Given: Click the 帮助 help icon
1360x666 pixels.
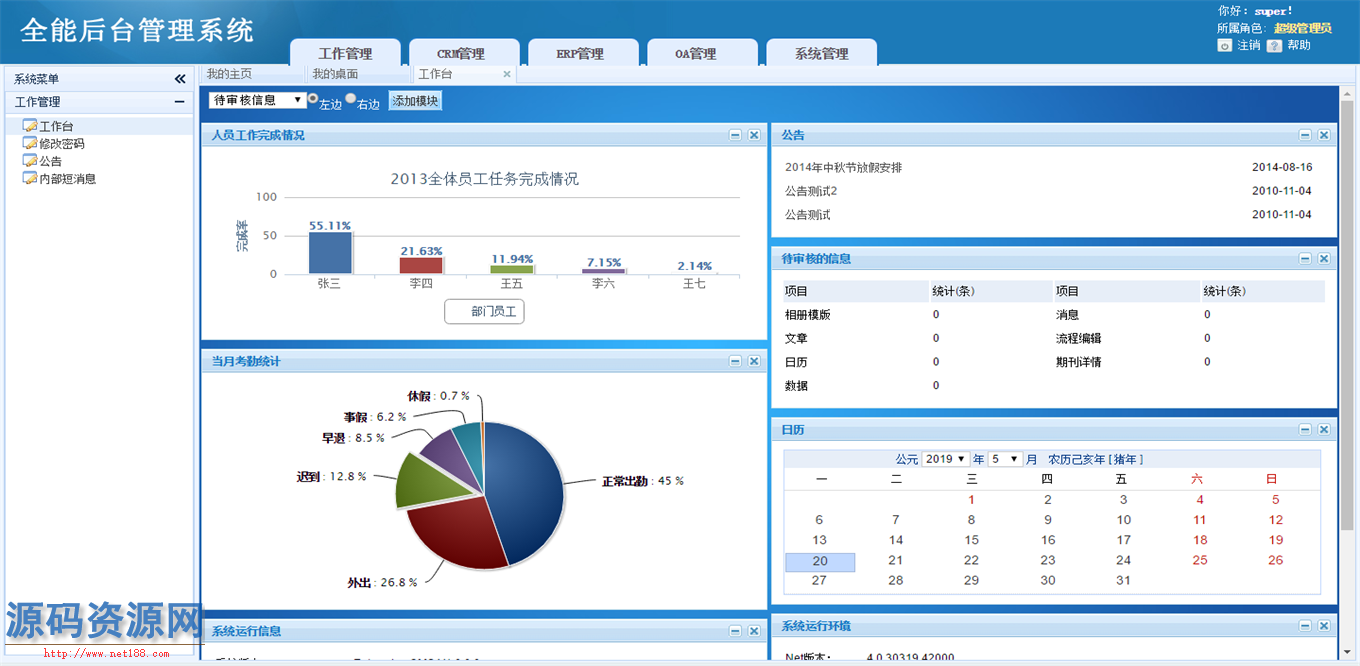Looking at the screenshot, I should click(1274, 46).
